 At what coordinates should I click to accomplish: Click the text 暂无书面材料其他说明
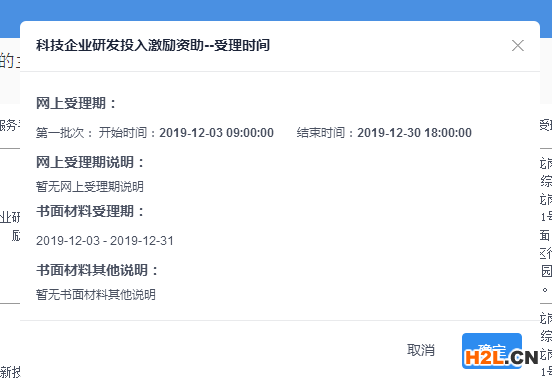pos(96,294)
